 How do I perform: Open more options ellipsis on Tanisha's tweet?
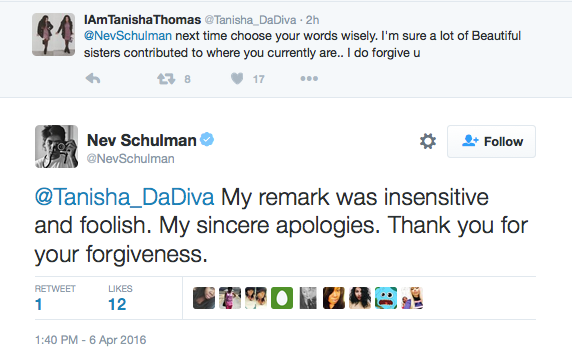click(x=309, y=78)
